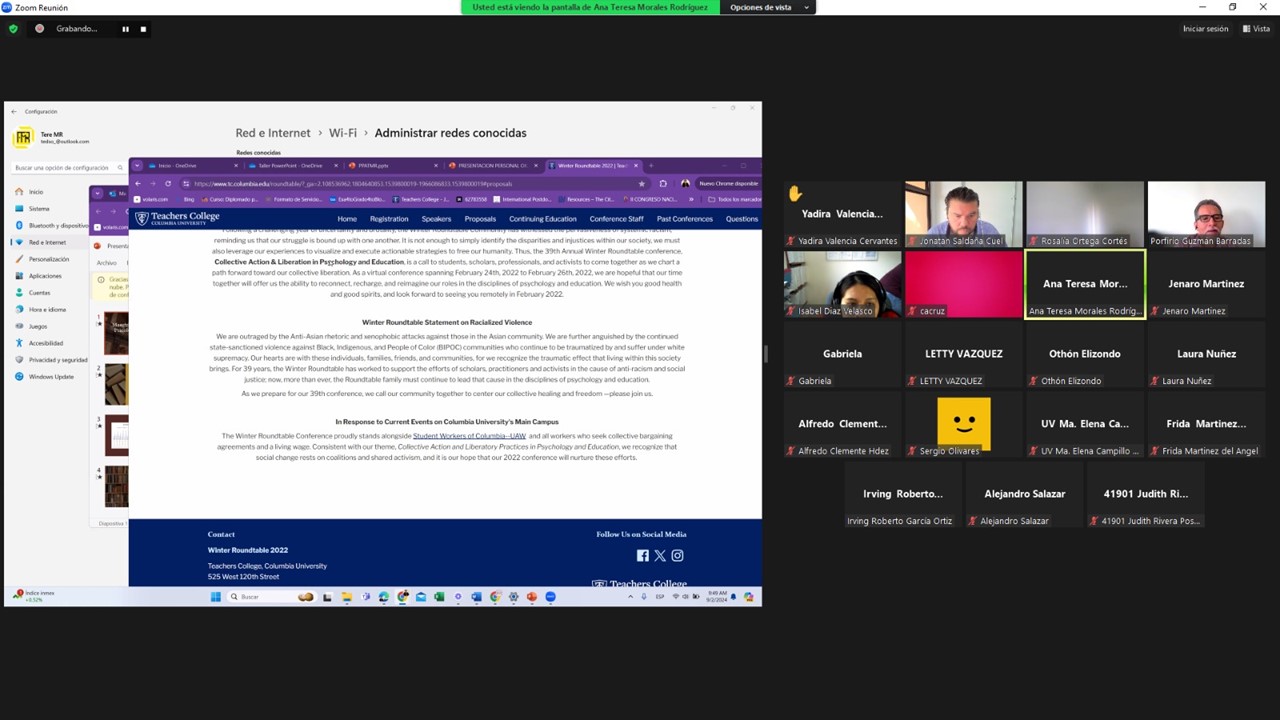
Task: Click the green encryption shield icon
Action: [13, 29]
